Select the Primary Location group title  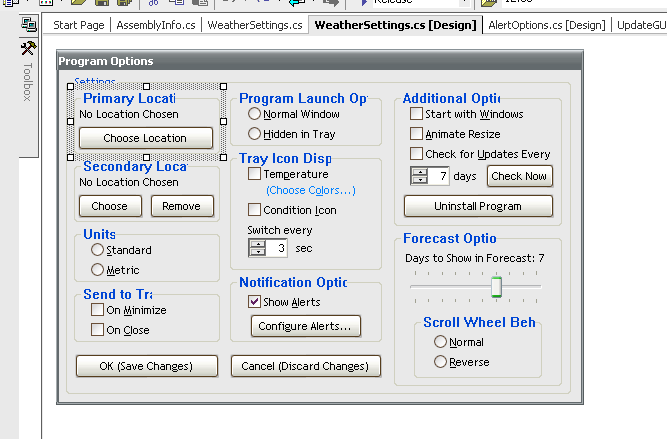pos(129,98)
